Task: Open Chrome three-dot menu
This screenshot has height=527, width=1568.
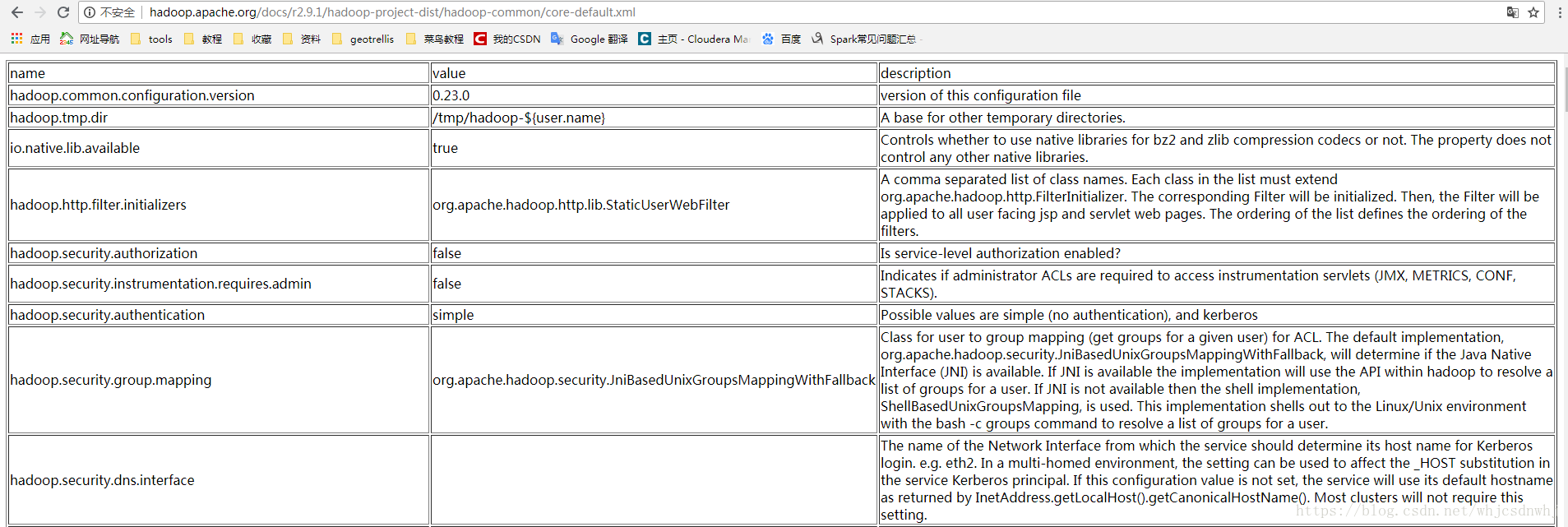Action: pos(1559,12)
